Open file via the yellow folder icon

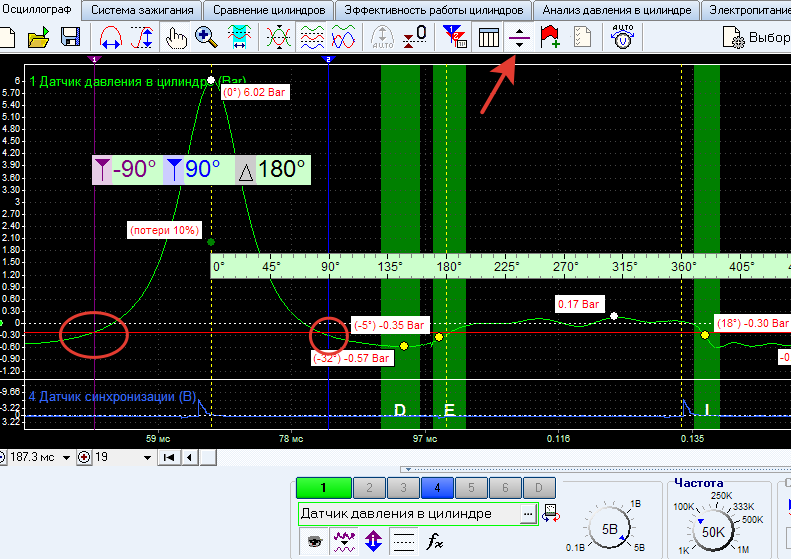(x=38, y=37)
